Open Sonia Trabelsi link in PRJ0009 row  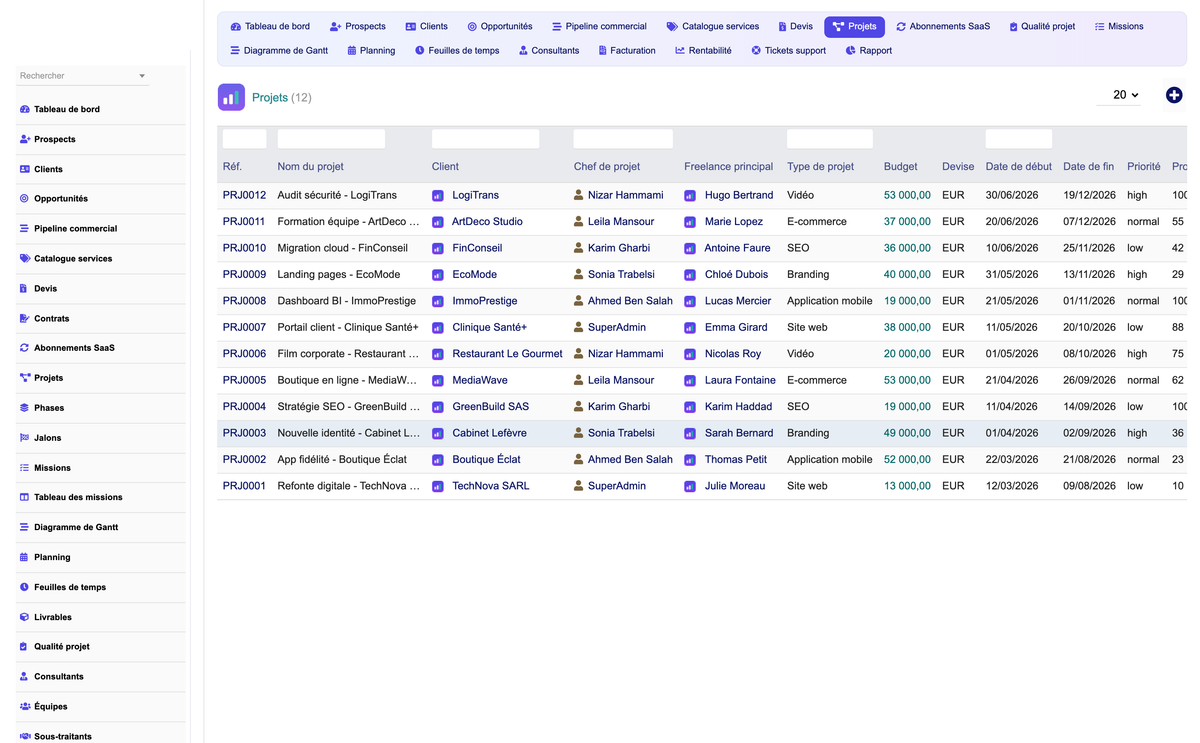[621, 274]
